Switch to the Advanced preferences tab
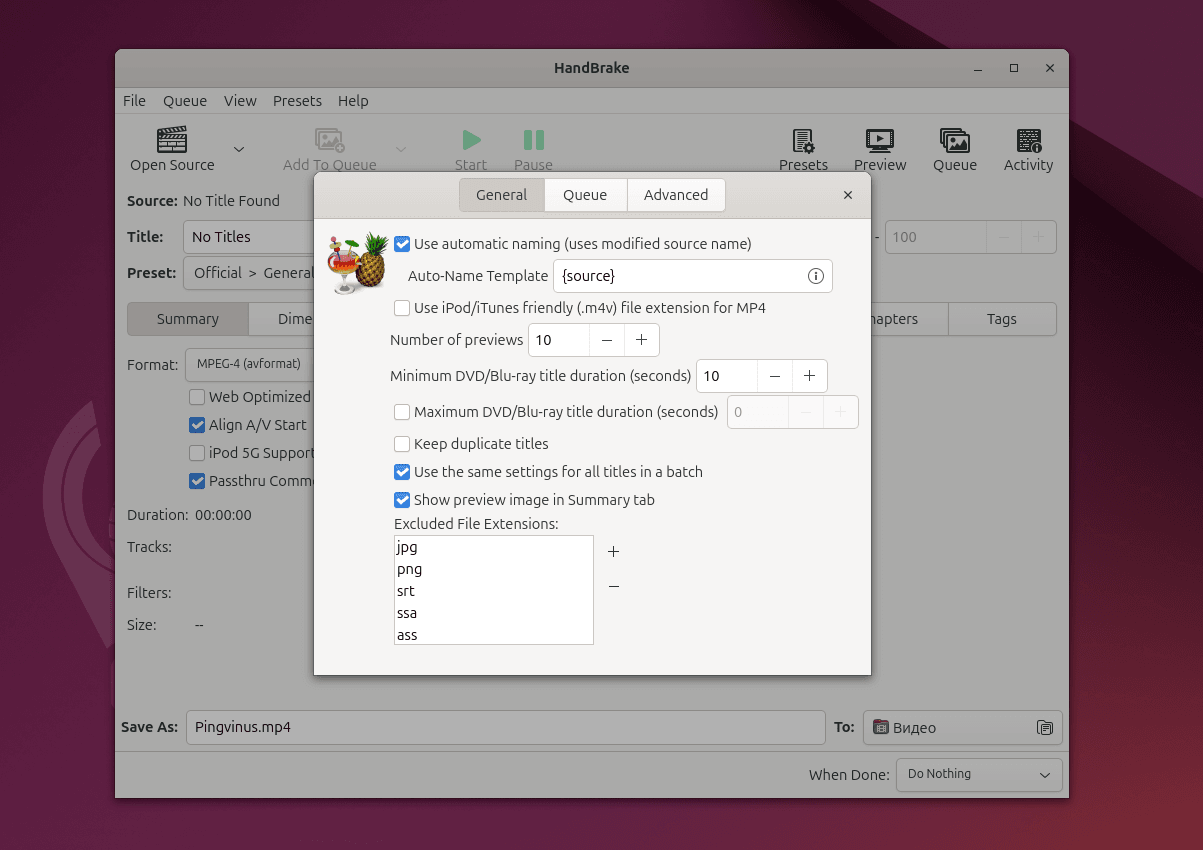The image size is (1203, 850). 675,195
